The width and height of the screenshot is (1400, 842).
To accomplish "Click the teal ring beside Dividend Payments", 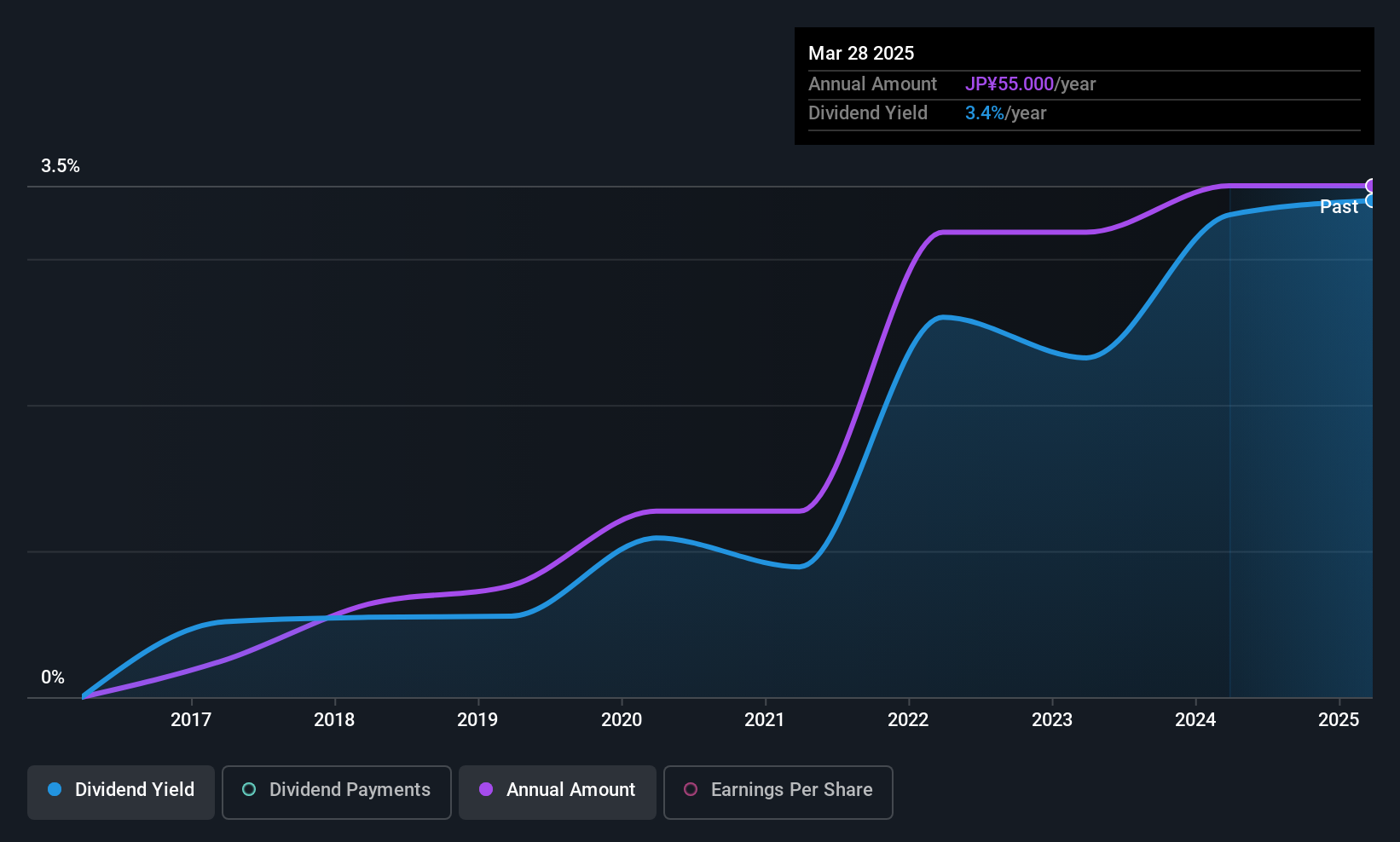I will pyautogui.click(x=249, y=790).
